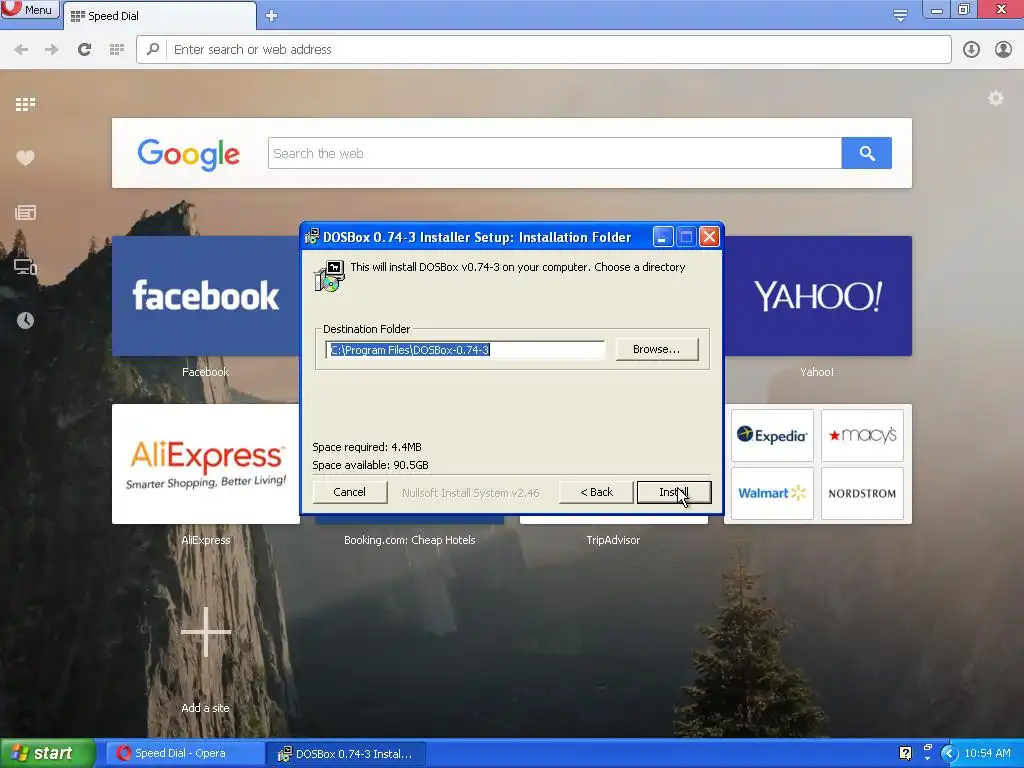Image resolution: width=1024 pixels, height=768 pixels.
Task: Open a new tab with plus button
Action: click(x=272, y=16)
